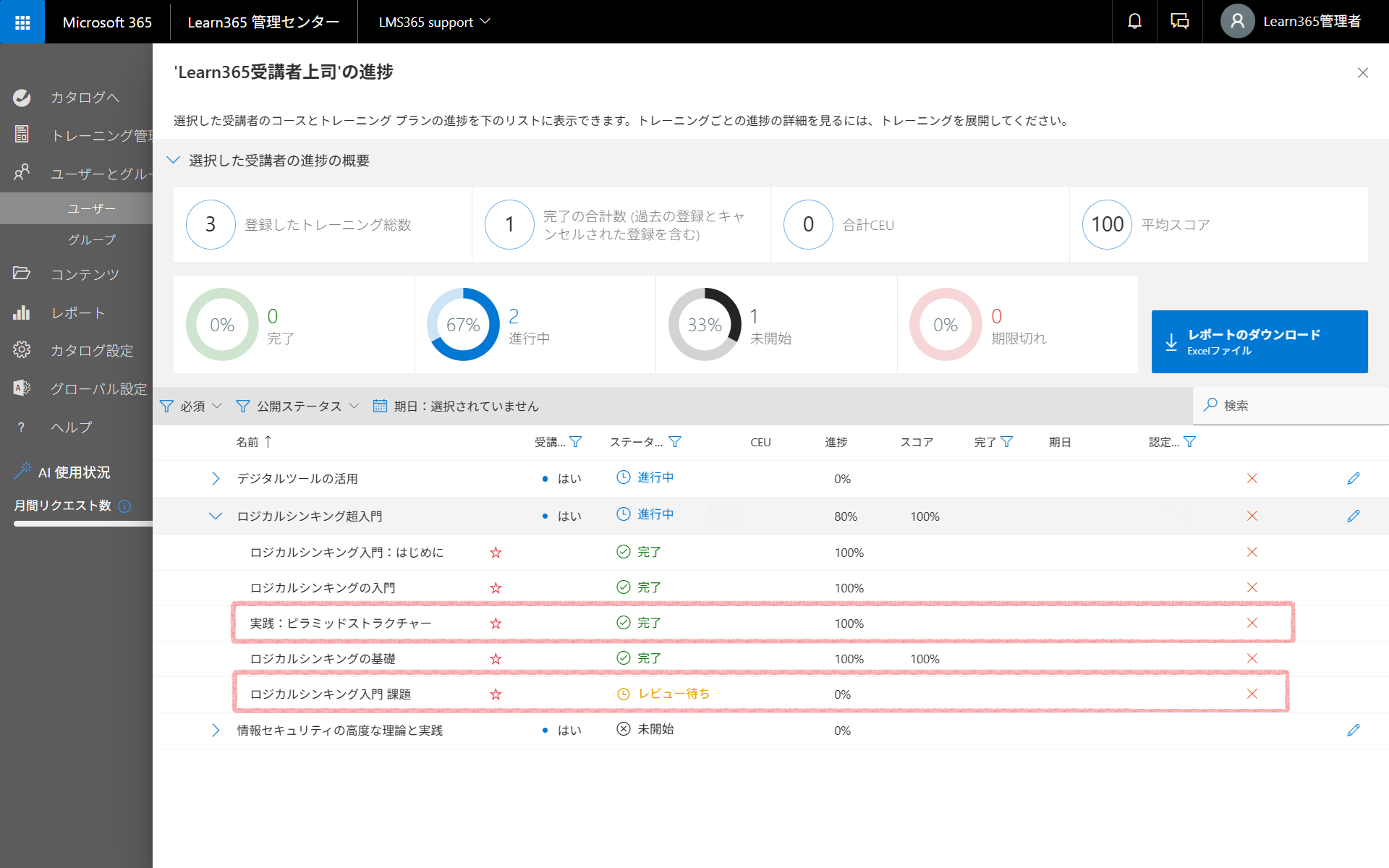Click the 33% 未開始 progress donut
This screenshot has height=868, width=1389.
705,325
